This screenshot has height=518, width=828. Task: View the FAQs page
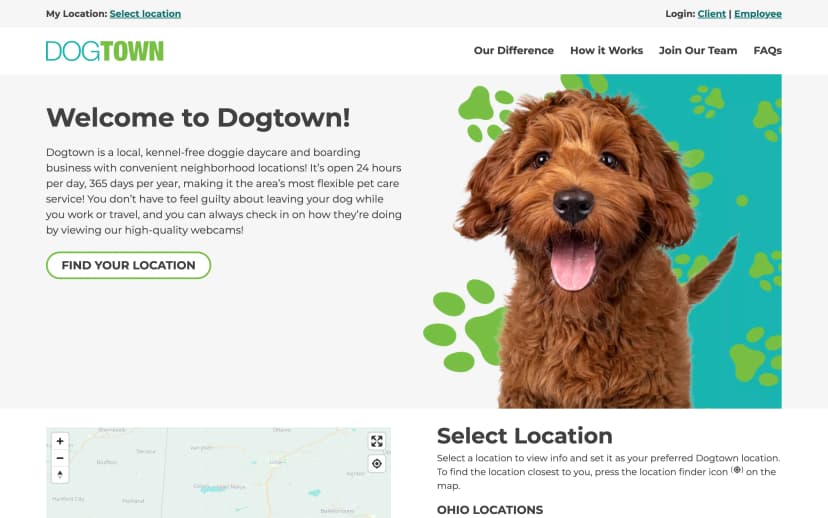click(x=767, y=51)
